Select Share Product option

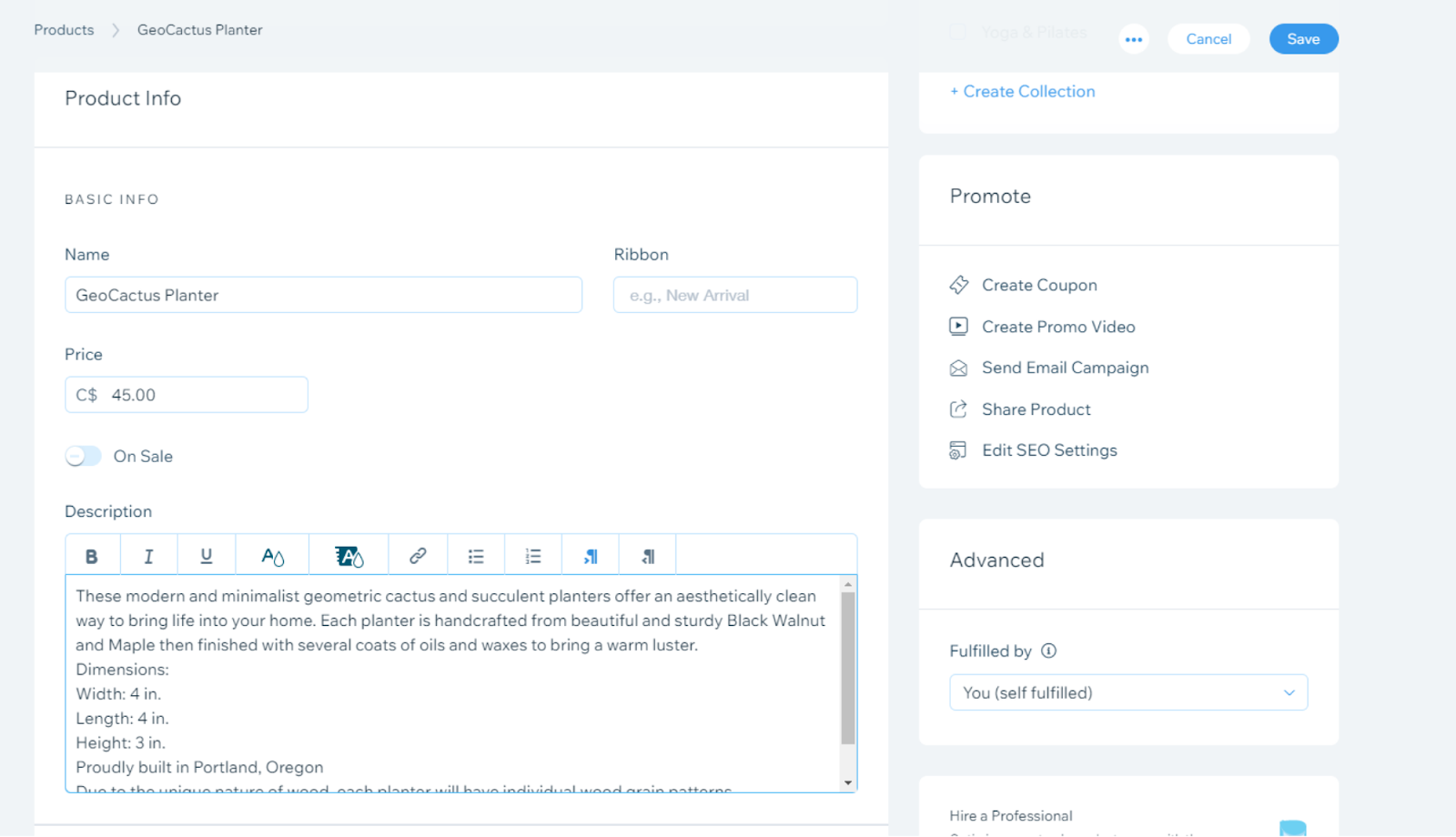pyautogui.click(x=1036, y=409)
